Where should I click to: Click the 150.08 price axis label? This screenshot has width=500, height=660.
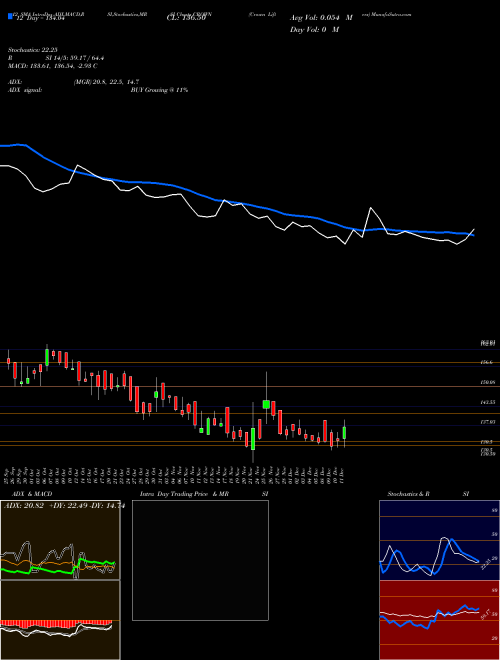pos(487,383)
